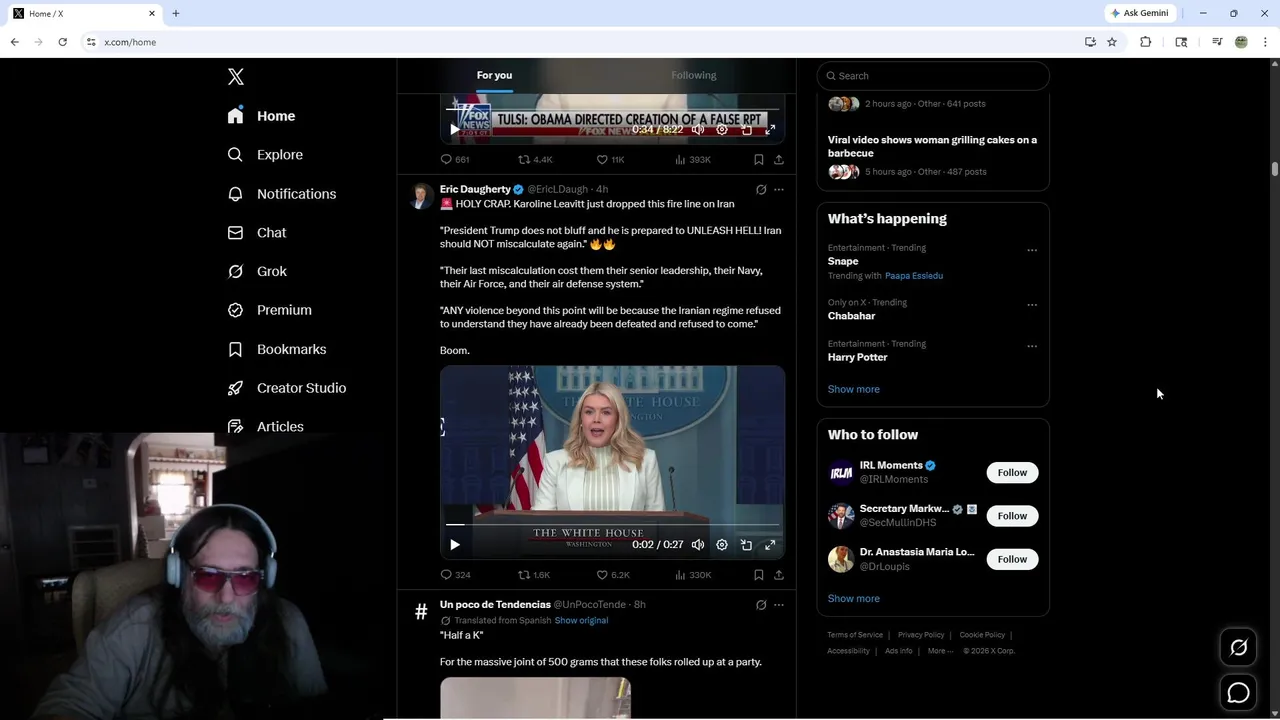Screen dimensions: 1280x720
Task: Switch to the For you tab
Action: tap(494, 75)
